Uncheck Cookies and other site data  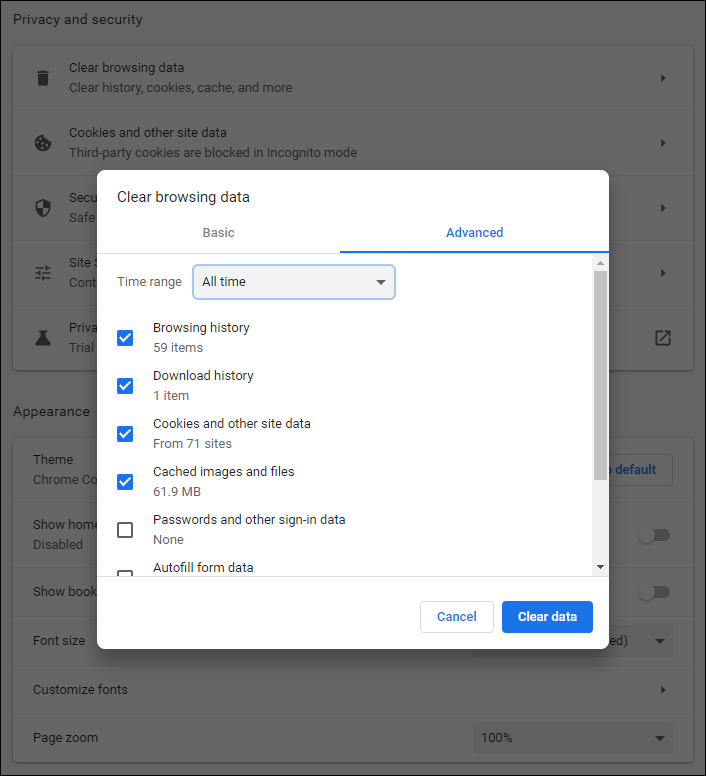pyautogui.click(x=125, y=434)
